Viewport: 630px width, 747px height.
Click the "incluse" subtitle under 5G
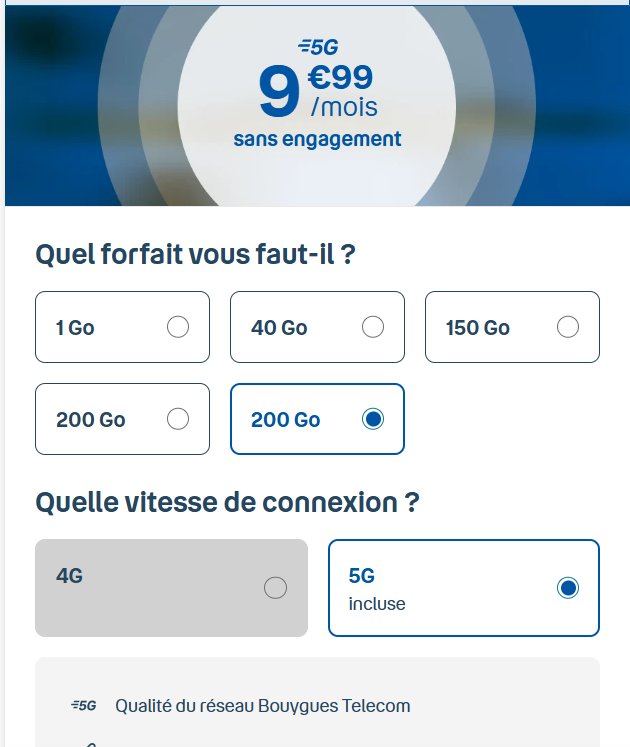tap(377, 604)
